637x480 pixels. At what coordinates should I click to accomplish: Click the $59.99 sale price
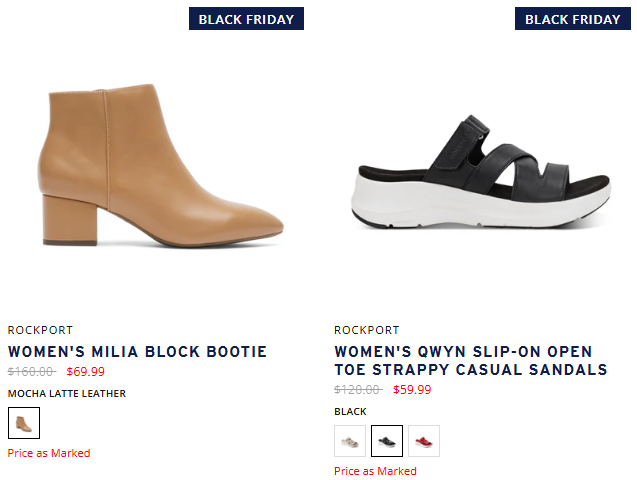(x=412, y=390)
